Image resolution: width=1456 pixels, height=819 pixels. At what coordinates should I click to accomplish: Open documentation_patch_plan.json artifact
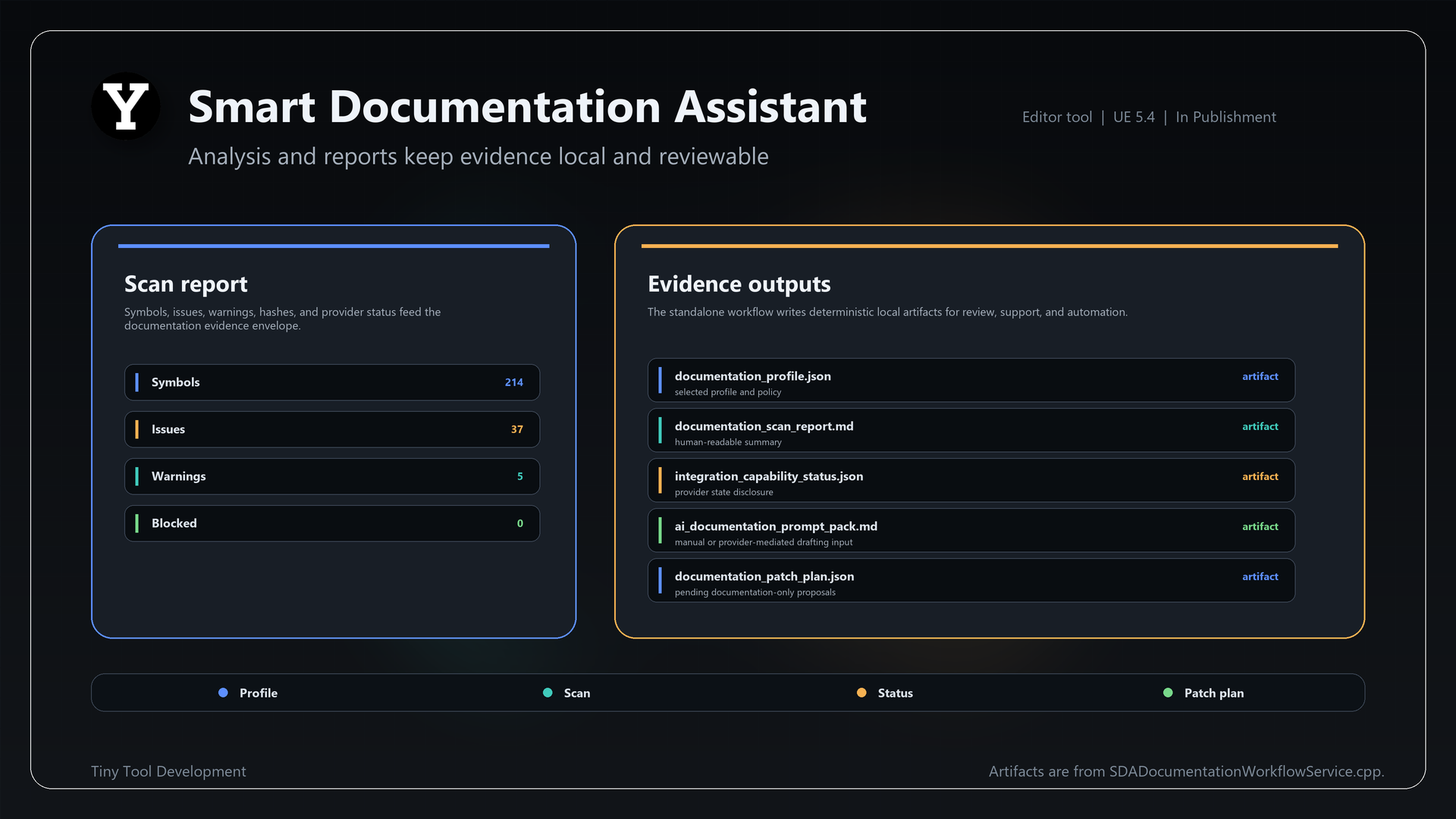971,580
